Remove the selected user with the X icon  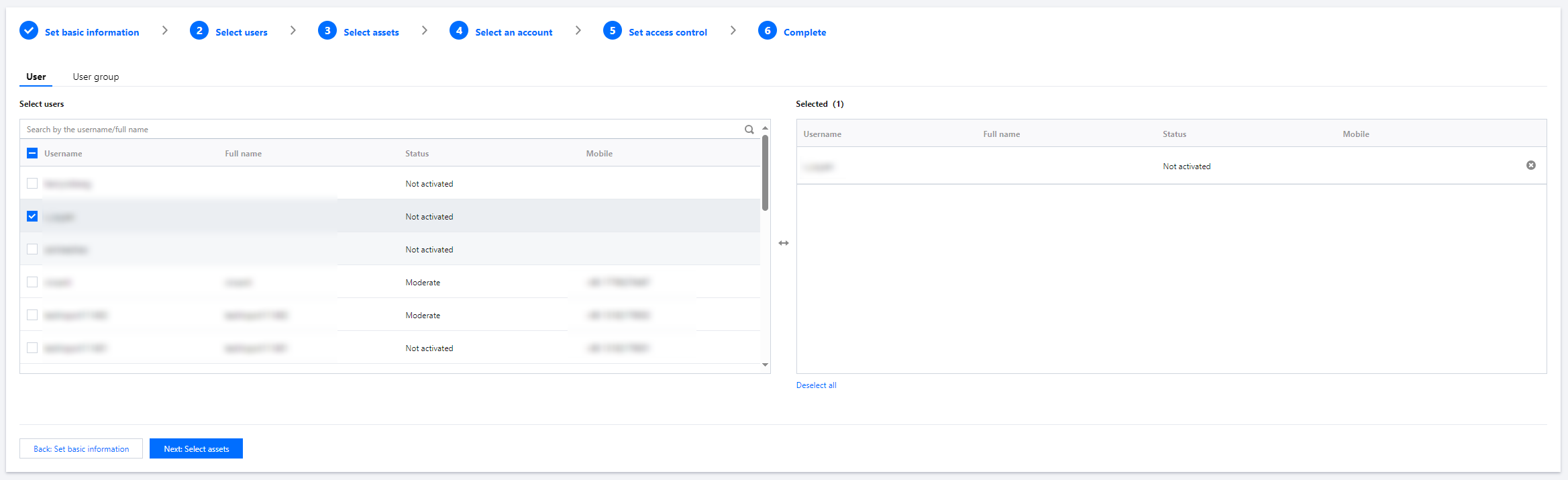(1530, 165)
